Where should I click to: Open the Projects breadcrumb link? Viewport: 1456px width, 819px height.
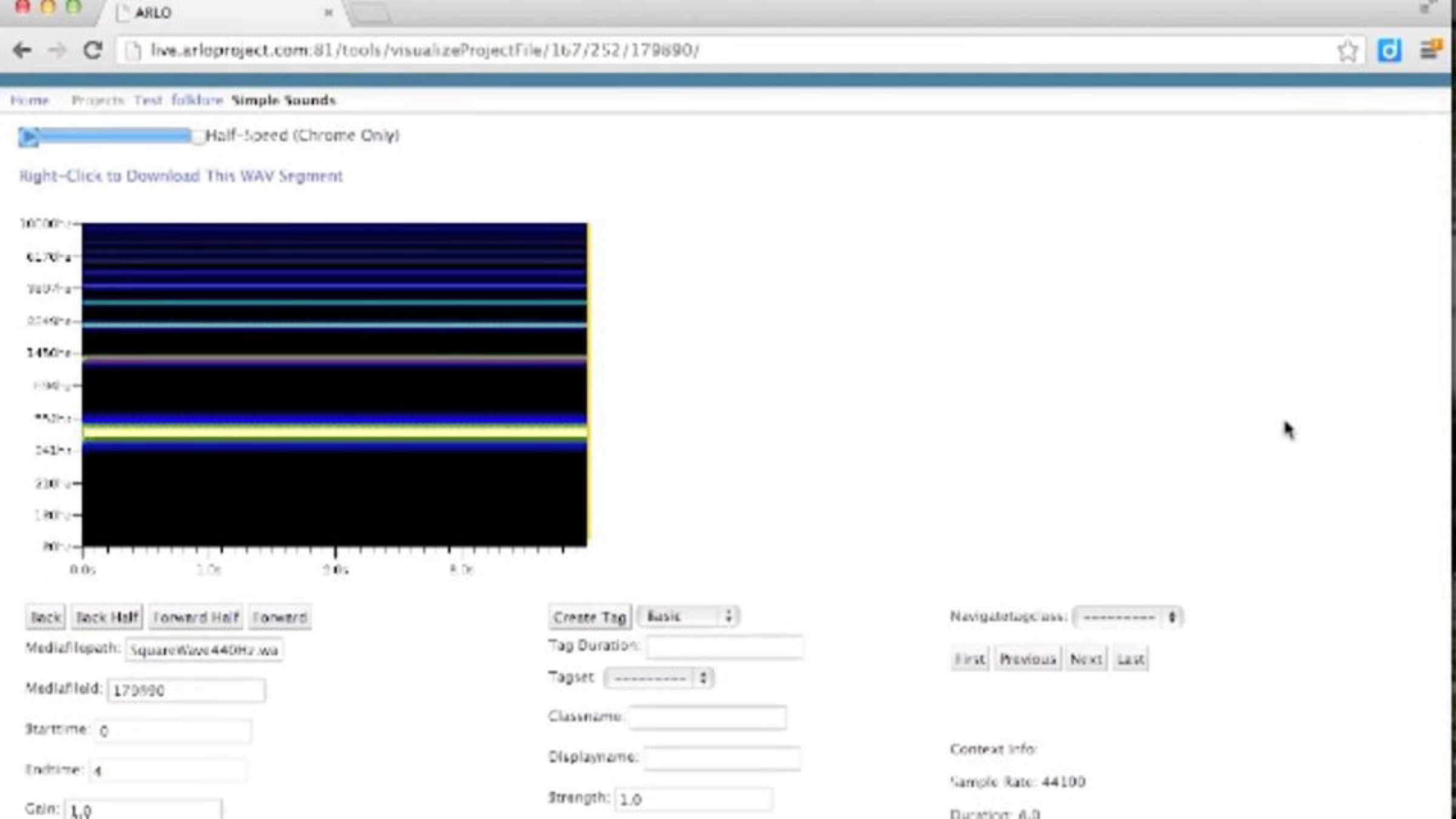[98, 100]
